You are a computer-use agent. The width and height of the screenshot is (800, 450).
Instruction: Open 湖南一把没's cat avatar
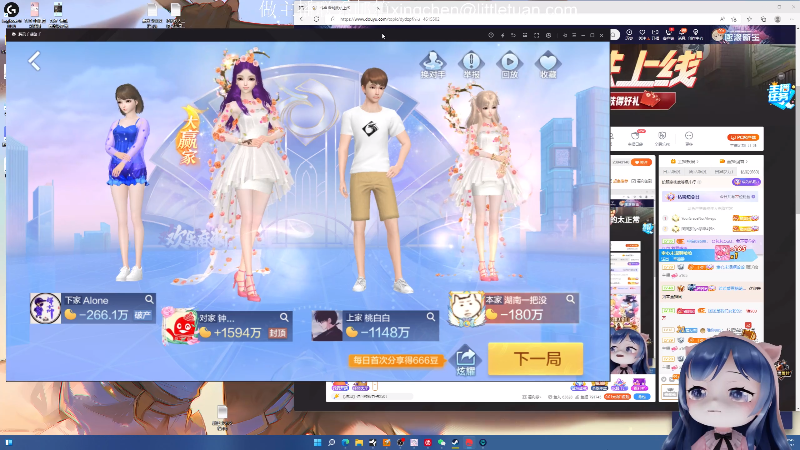tap(466, 309)
